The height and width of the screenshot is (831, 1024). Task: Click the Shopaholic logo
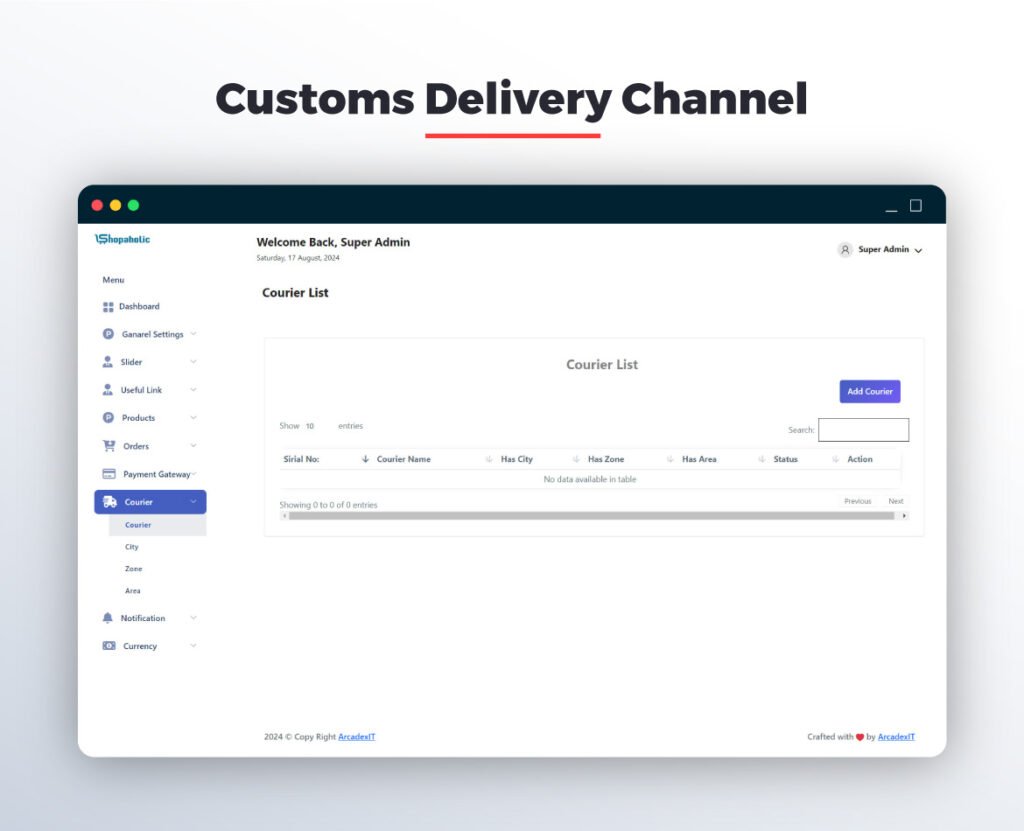tap(123, 239)
